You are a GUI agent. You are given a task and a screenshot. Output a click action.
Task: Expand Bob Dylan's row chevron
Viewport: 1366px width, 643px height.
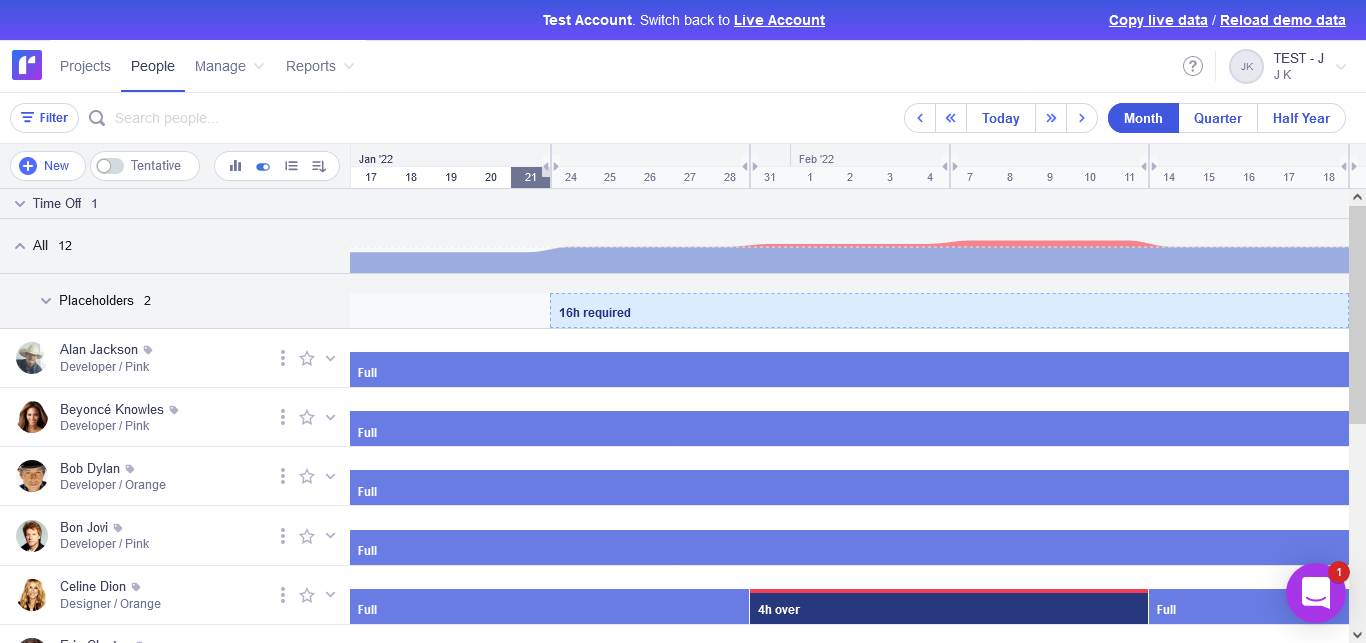[x=330, y=476]
